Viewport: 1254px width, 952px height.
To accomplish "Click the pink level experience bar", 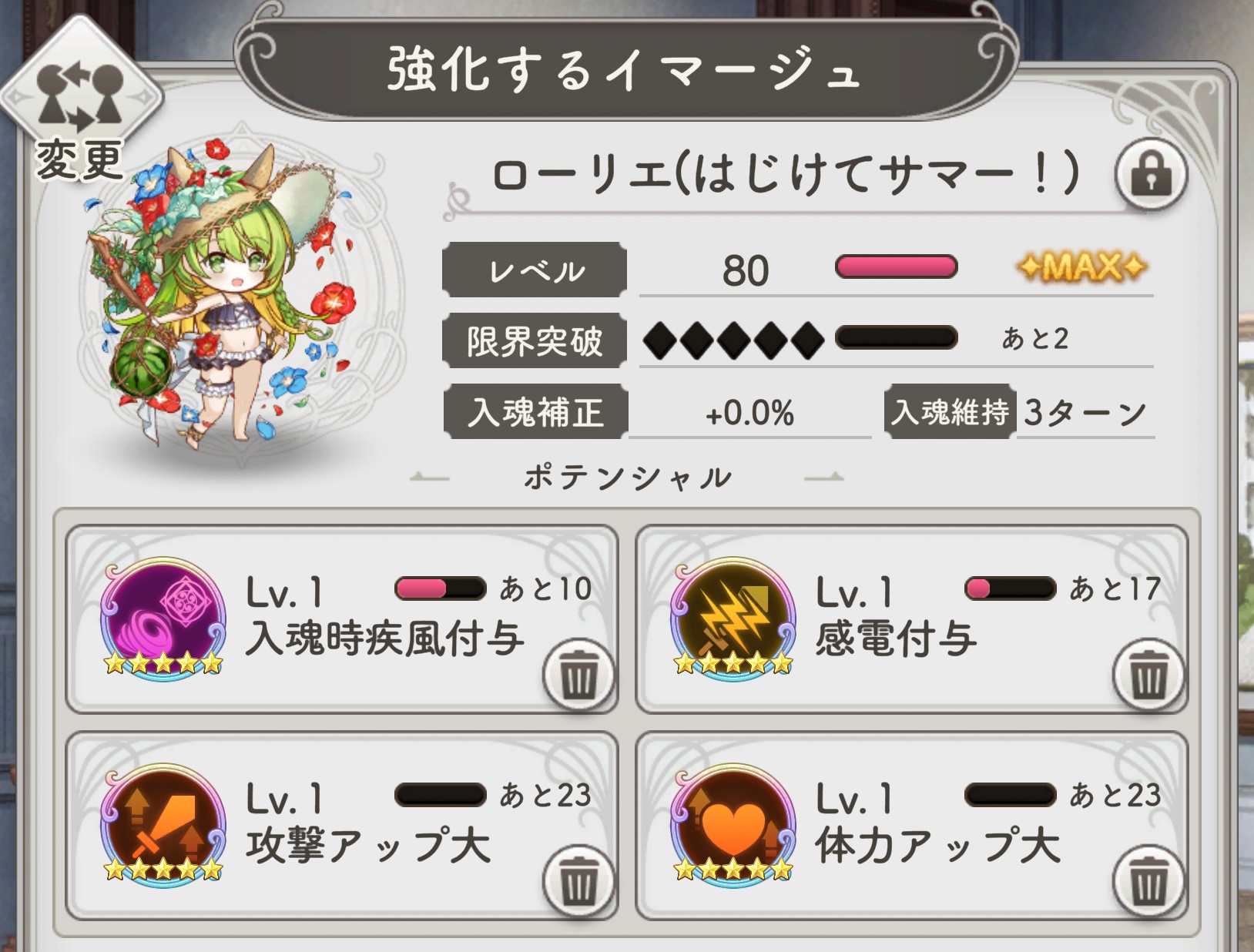I will pos(896,267).
